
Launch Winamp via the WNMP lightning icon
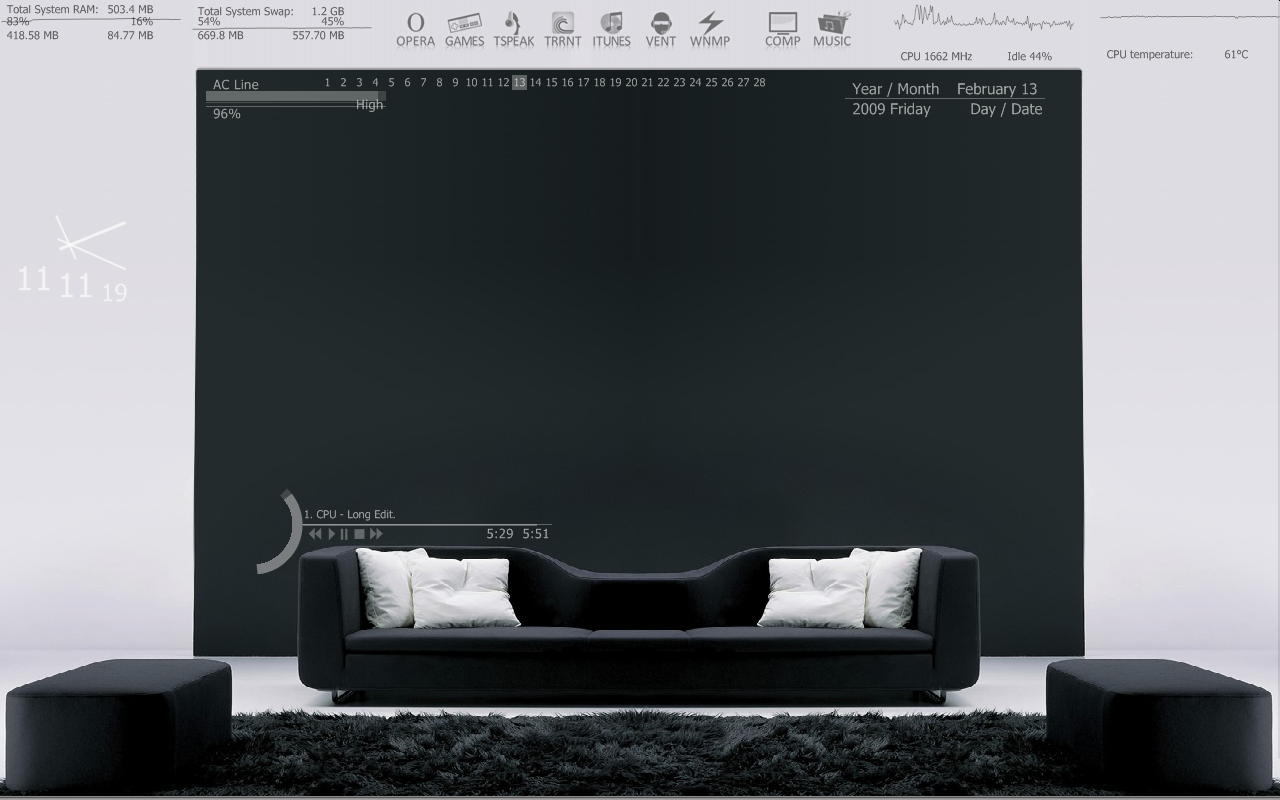click(x=709, y=28)
